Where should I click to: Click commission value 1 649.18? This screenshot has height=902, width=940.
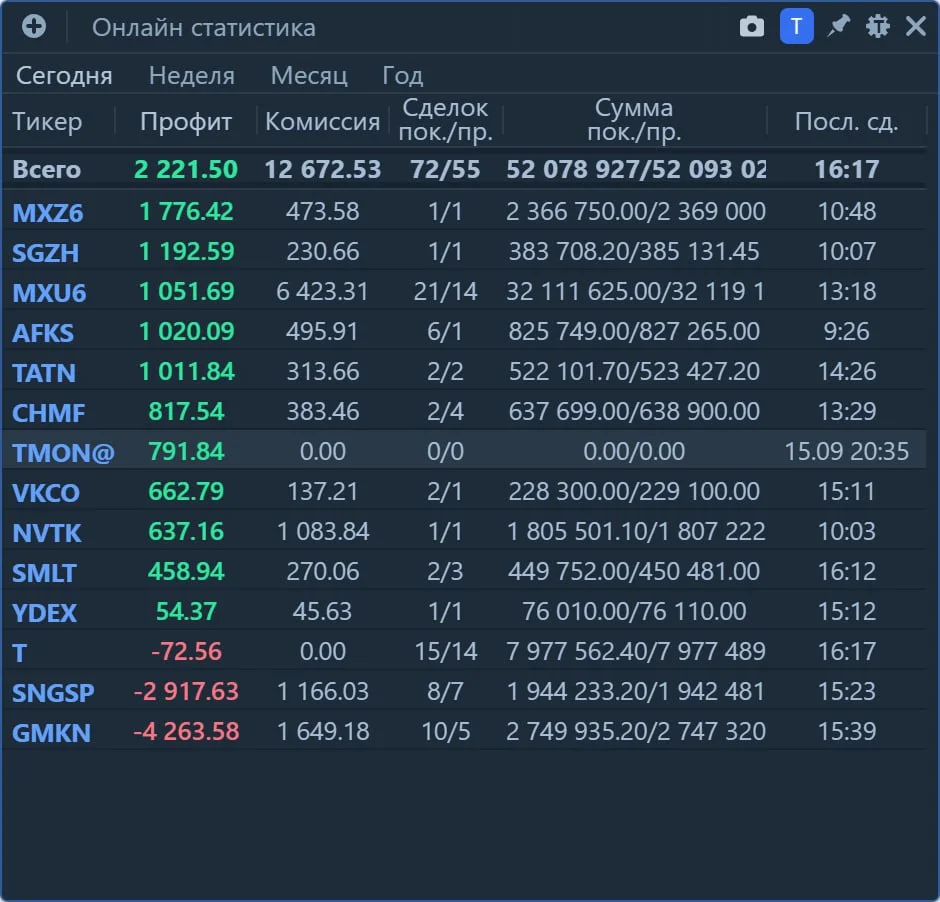pyautogui.click(x=323, y=731)
